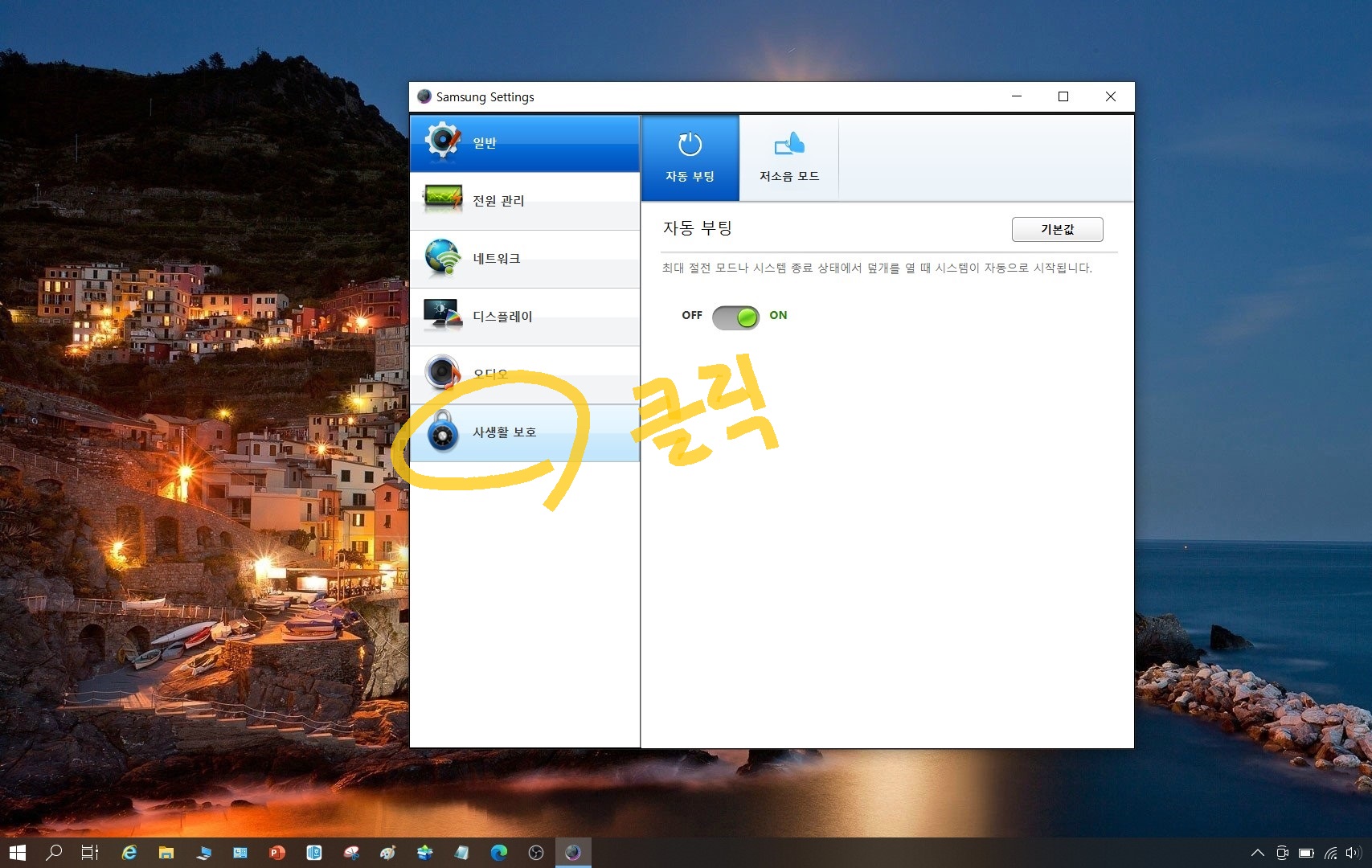Open taskbar Search magnifier
The height and width of the screenshot is (868, 1372).
[54, 853]
